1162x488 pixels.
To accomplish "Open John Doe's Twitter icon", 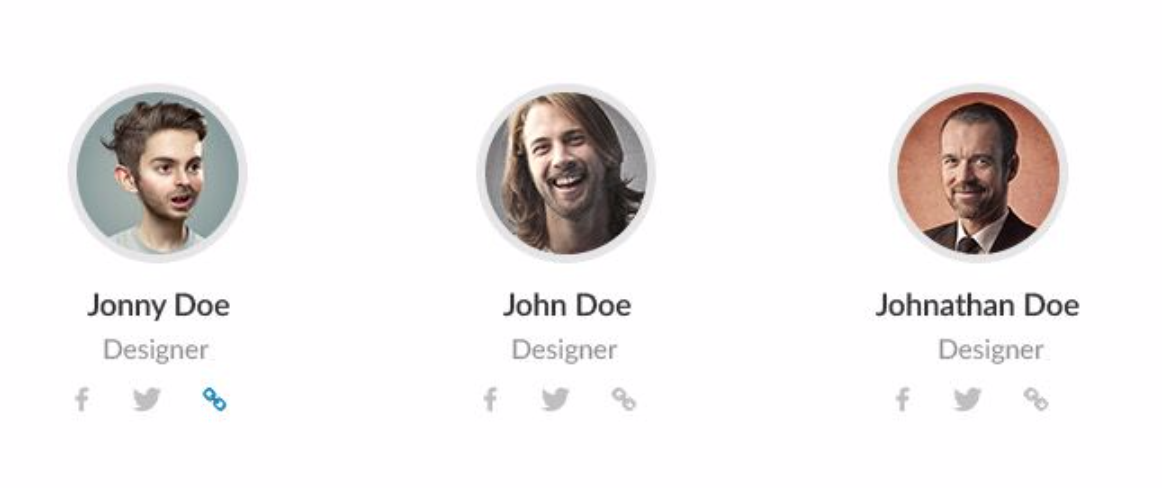I will (556, 400).
